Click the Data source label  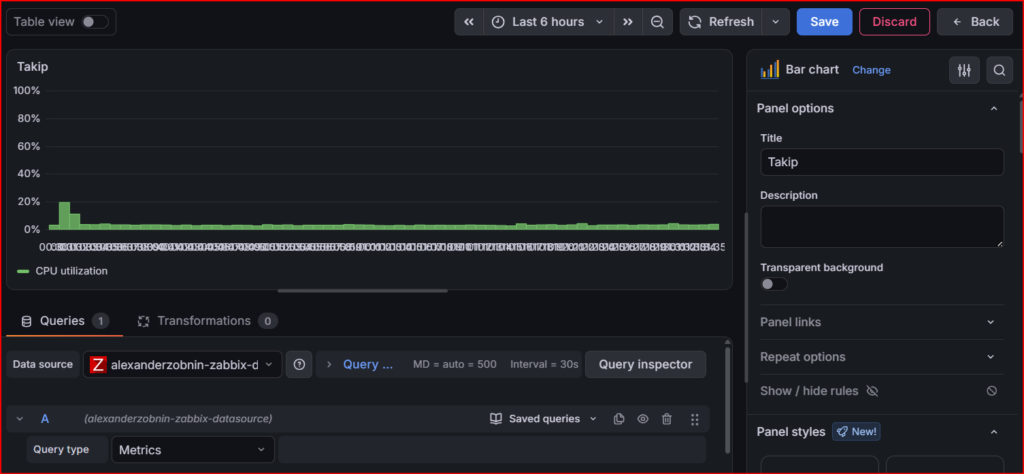click(x=42, y=364)
